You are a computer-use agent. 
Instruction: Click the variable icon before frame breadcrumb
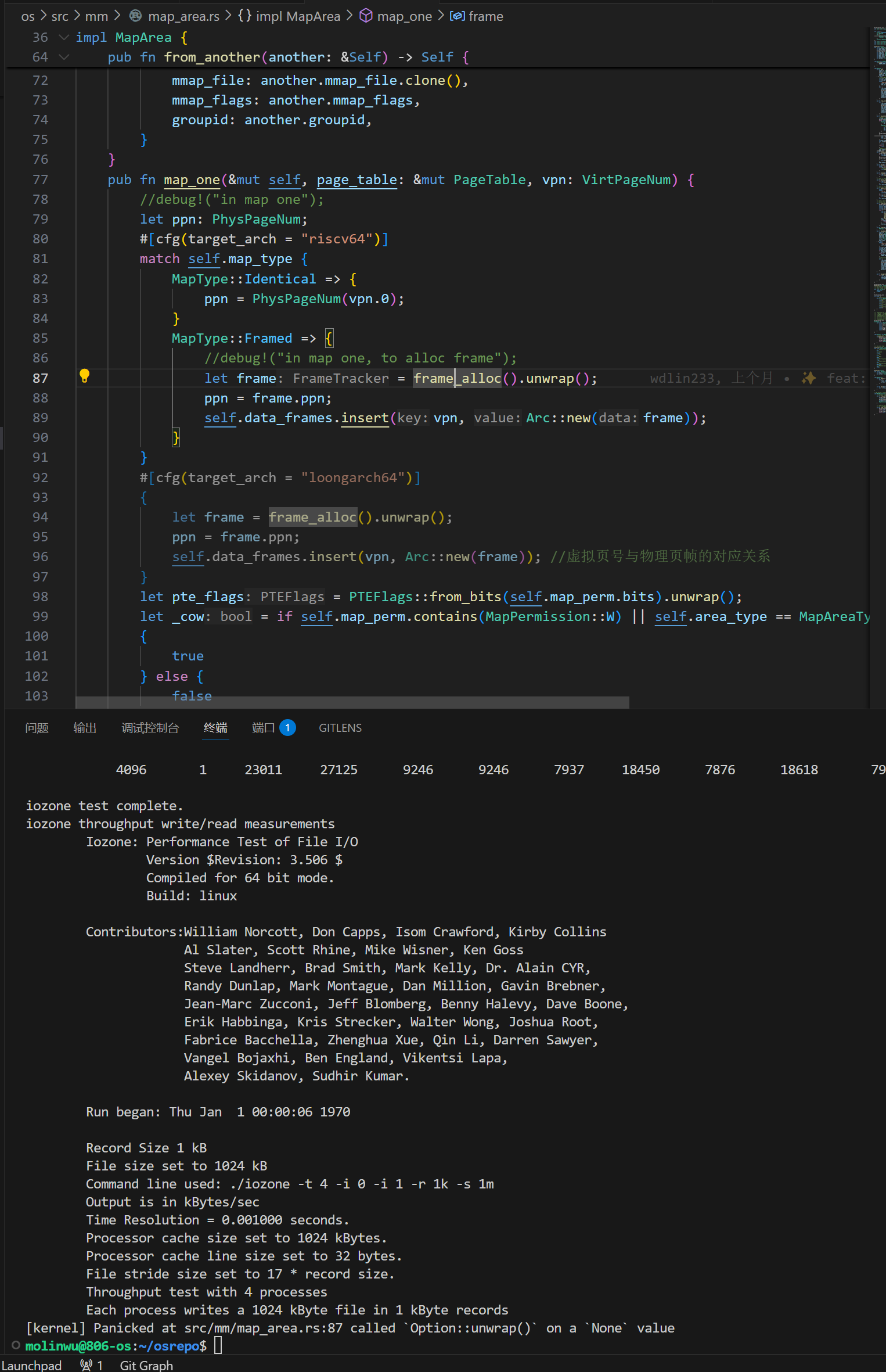pos(457,16)
